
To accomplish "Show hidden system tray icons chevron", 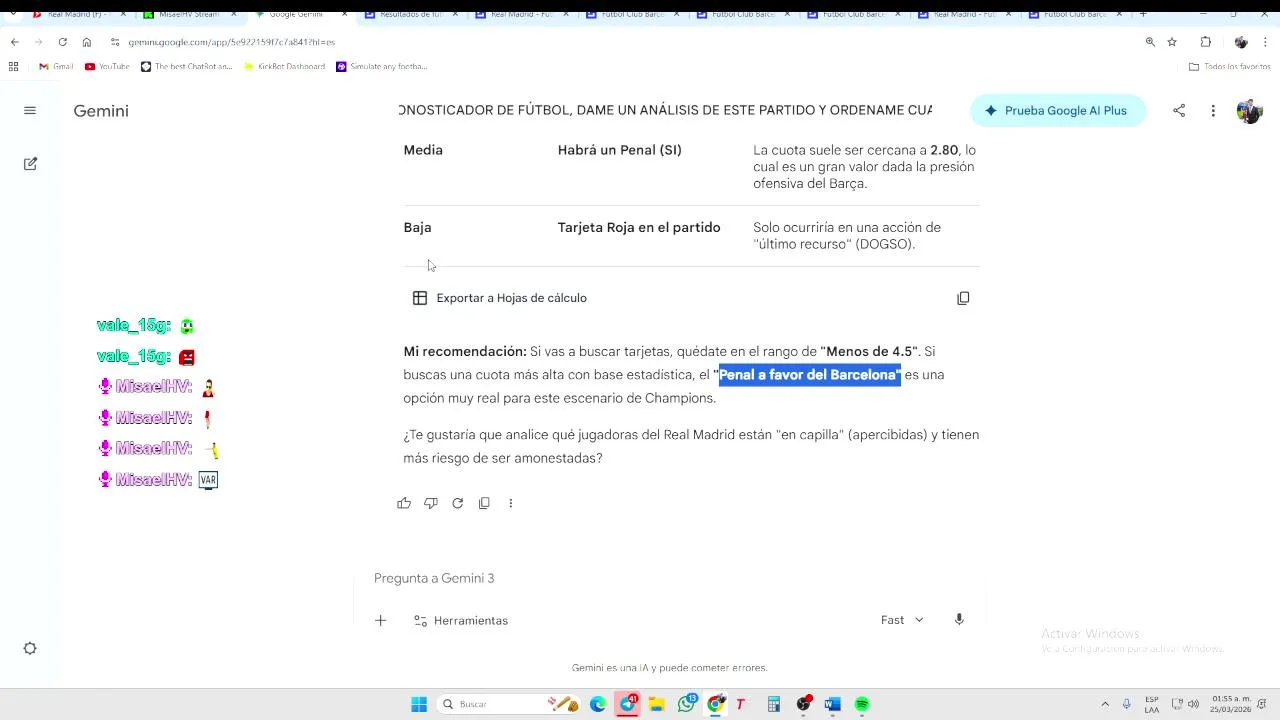I will point(1105,704).
